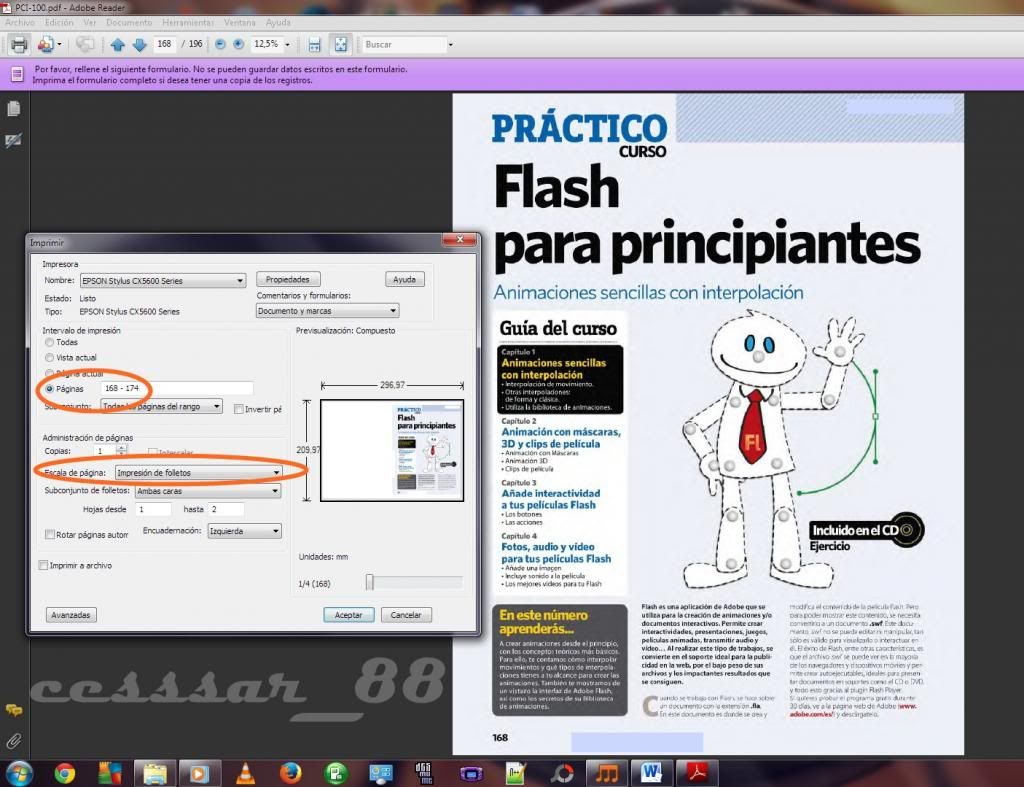This screenshot has width=1024, height=787.
Task: Click the Páginas range field 168 - 174
Action: (x=176, y=389)
